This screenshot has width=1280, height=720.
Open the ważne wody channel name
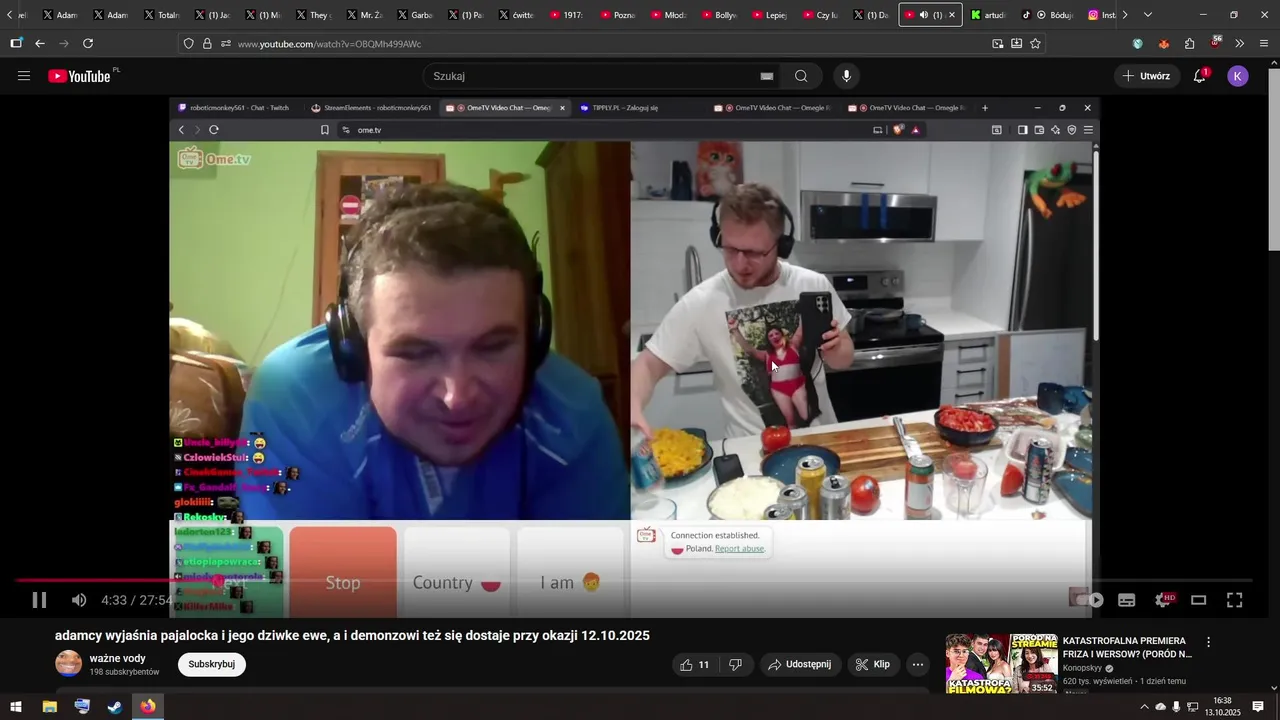click(118, 658)
